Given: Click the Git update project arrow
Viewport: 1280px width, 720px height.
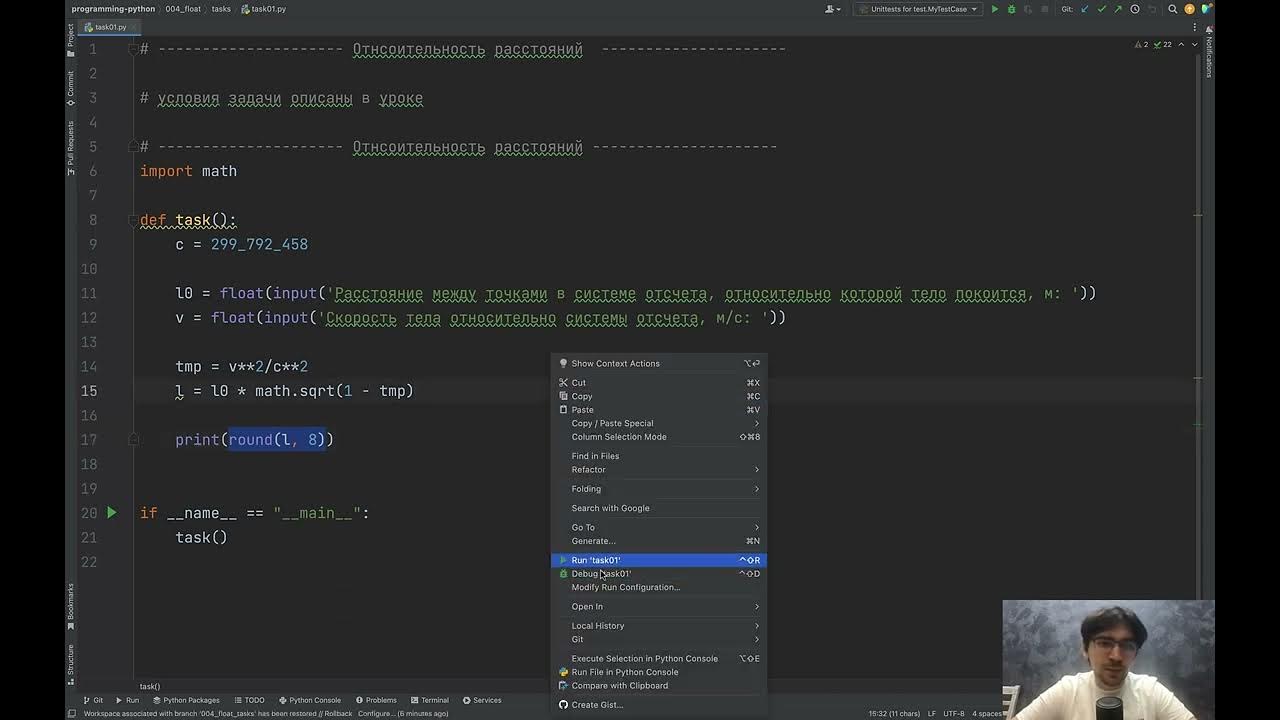Looking at the screenshot, I should tap(1085, 9).
